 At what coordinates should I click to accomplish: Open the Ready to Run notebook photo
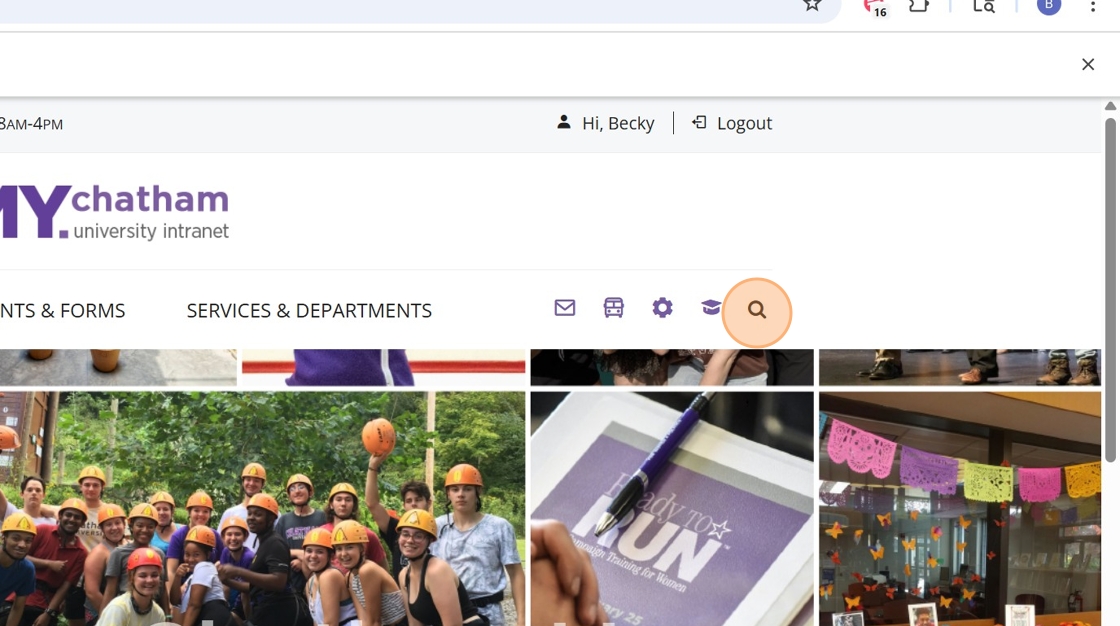click(x=671, y=509)
